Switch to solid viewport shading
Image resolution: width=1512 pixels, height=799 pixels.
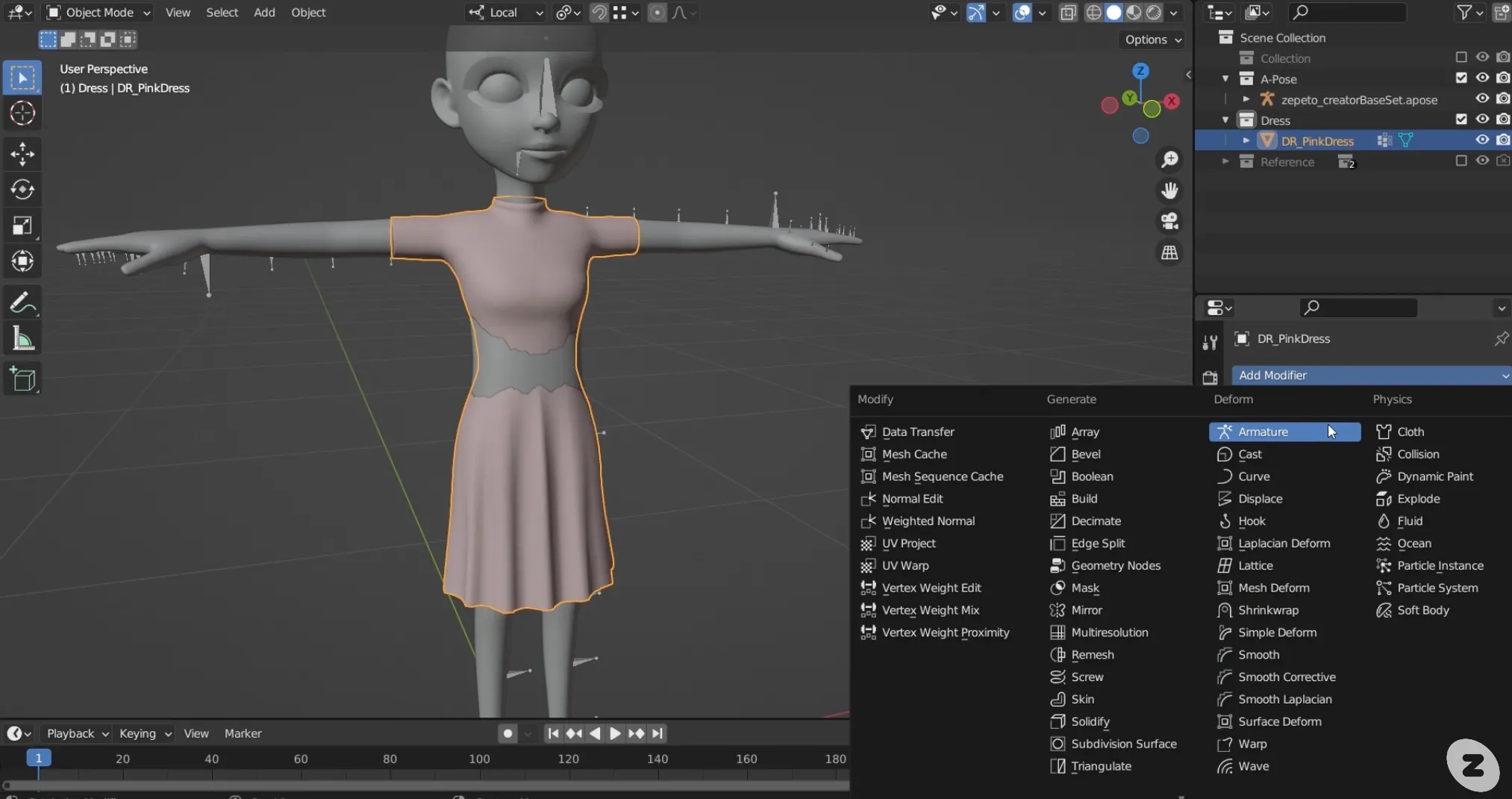point(1113,13)
